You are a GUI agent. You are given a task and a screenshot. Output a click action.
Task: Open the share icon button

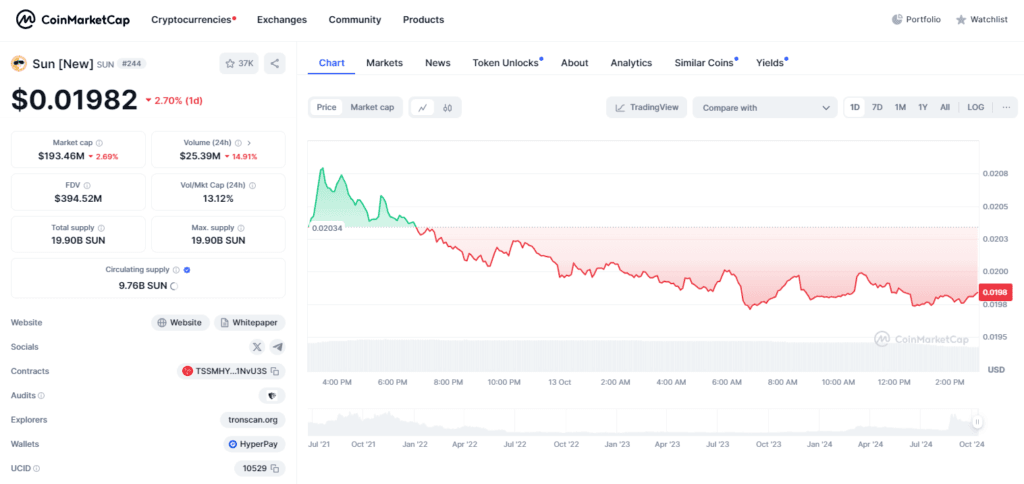[274, 63]
